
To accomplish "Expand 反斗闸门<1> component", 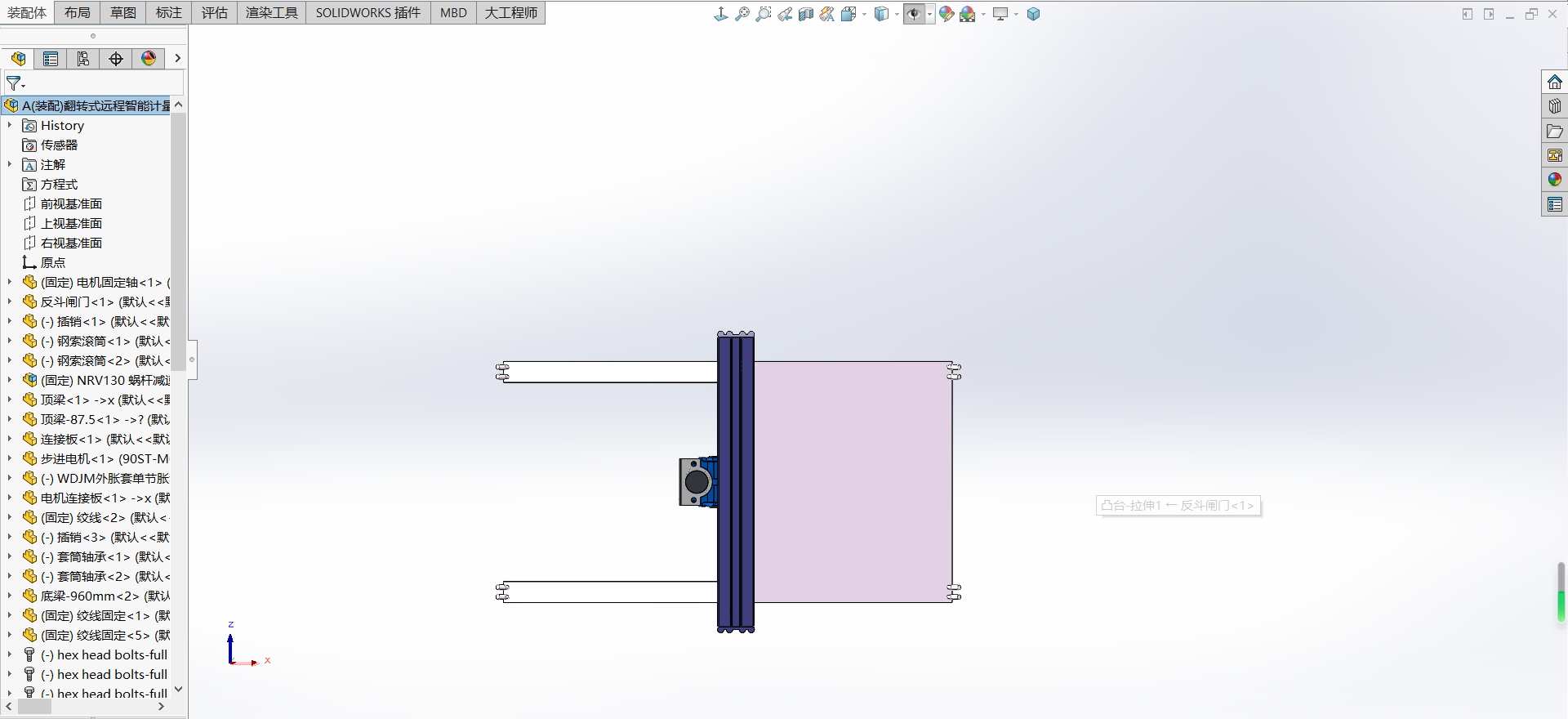I will [x=10, y=301].
